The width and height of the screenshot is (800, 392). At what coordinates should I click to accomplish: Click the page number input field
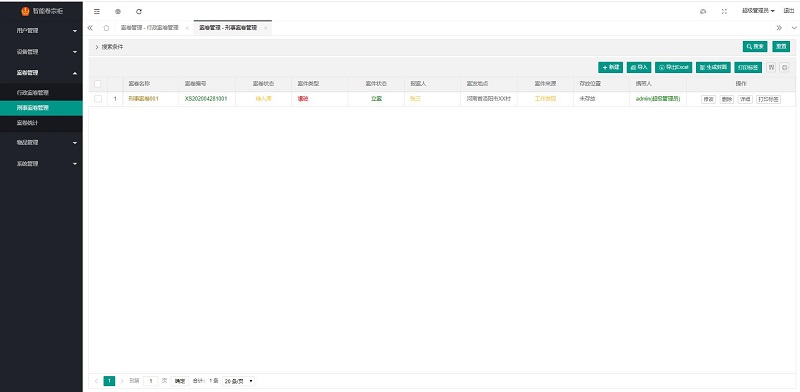tap(151, 381)
